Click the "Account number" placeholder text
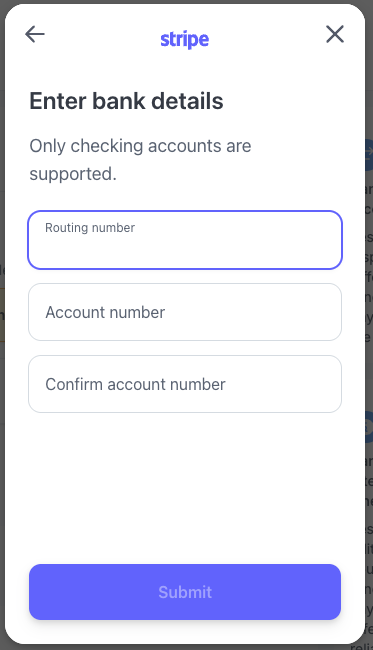The image size is (373, 650). click(105, 312)
